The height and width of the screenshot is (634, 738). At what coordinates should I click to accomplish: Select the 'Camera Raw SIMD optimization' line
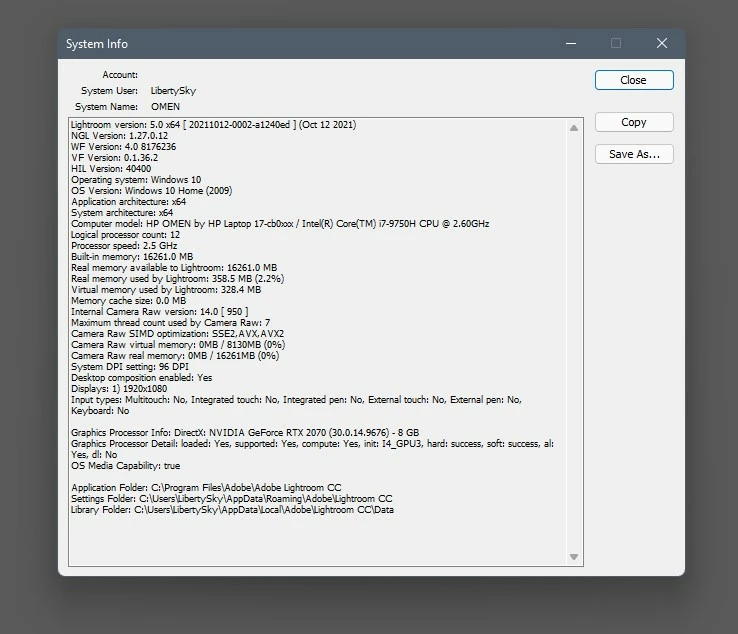tap(177, 334)
